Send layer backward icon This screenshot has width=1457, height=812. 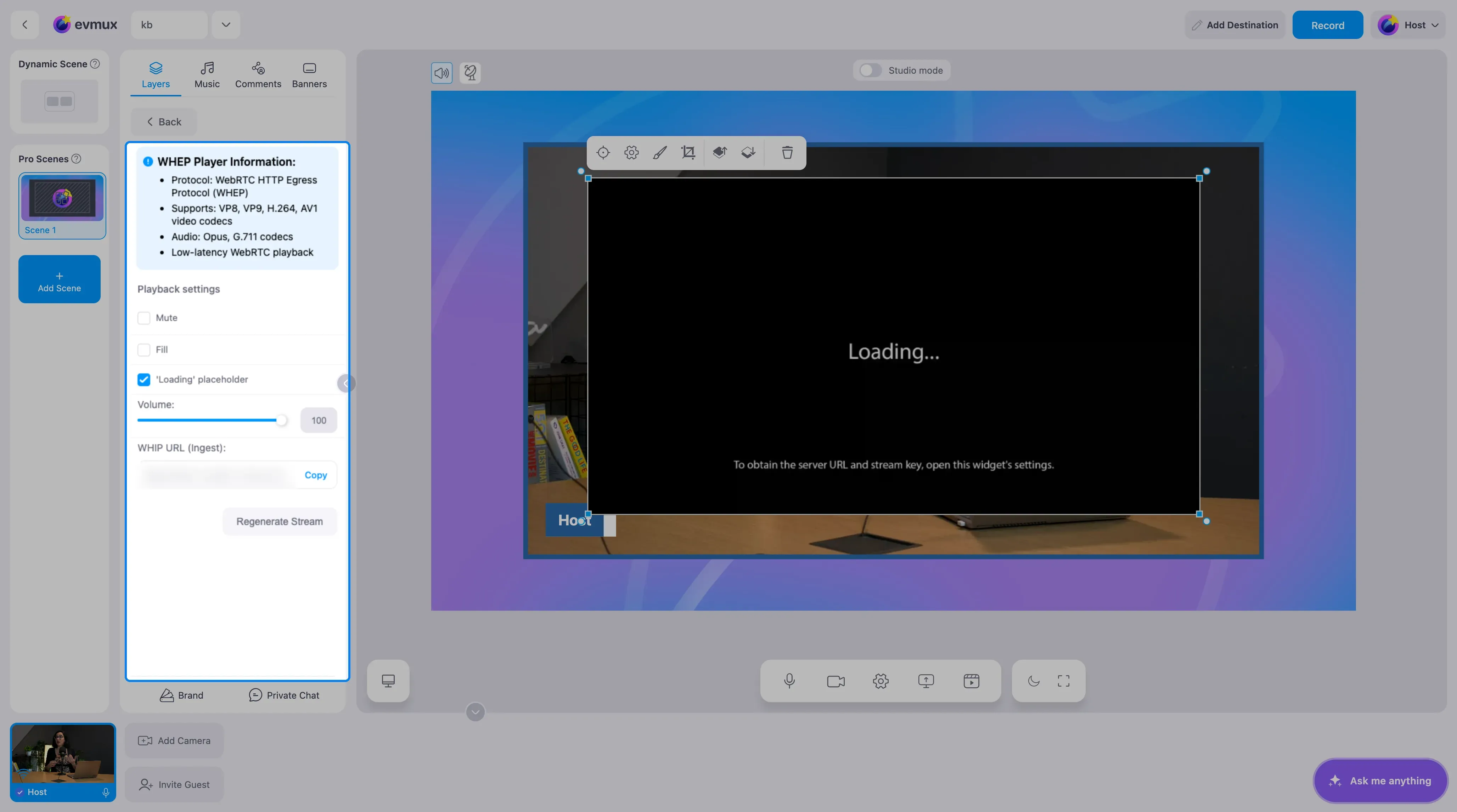tap(748, 153)
